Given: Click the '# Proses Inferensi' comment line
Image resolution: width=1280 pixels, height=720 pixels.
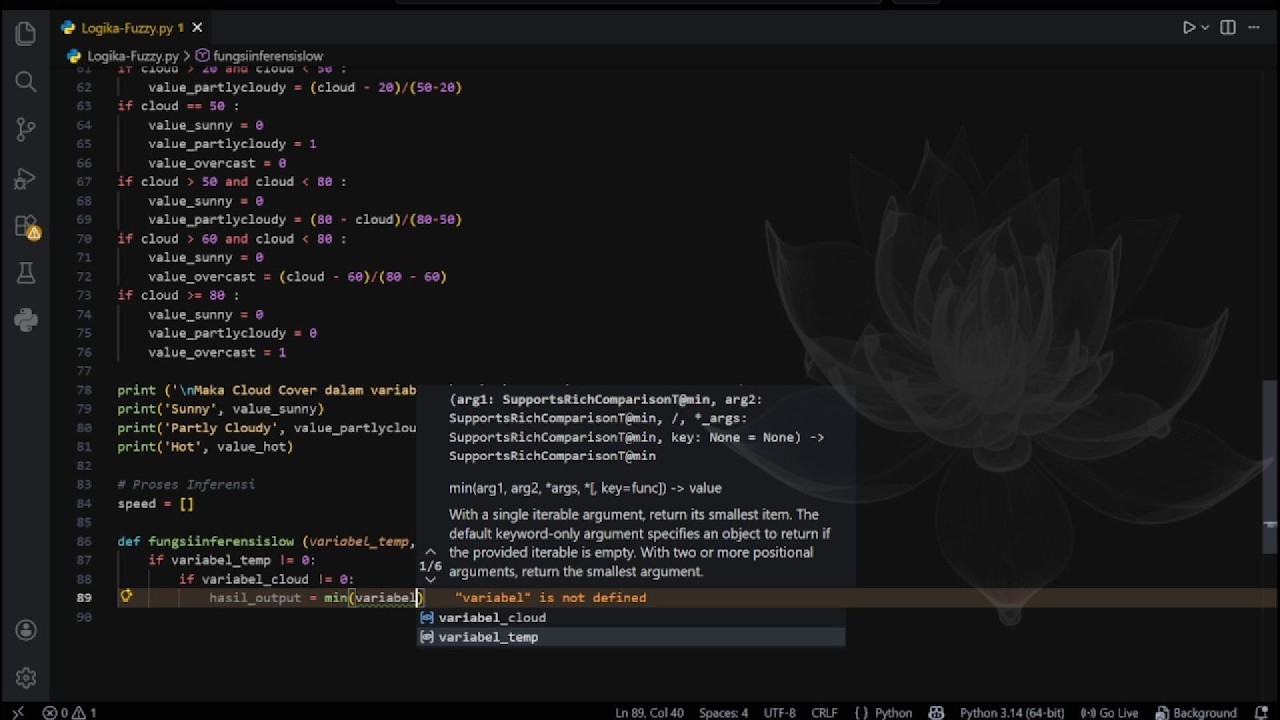Looking at the screenshot, I should pyautogui.click(x=186, y=485).
